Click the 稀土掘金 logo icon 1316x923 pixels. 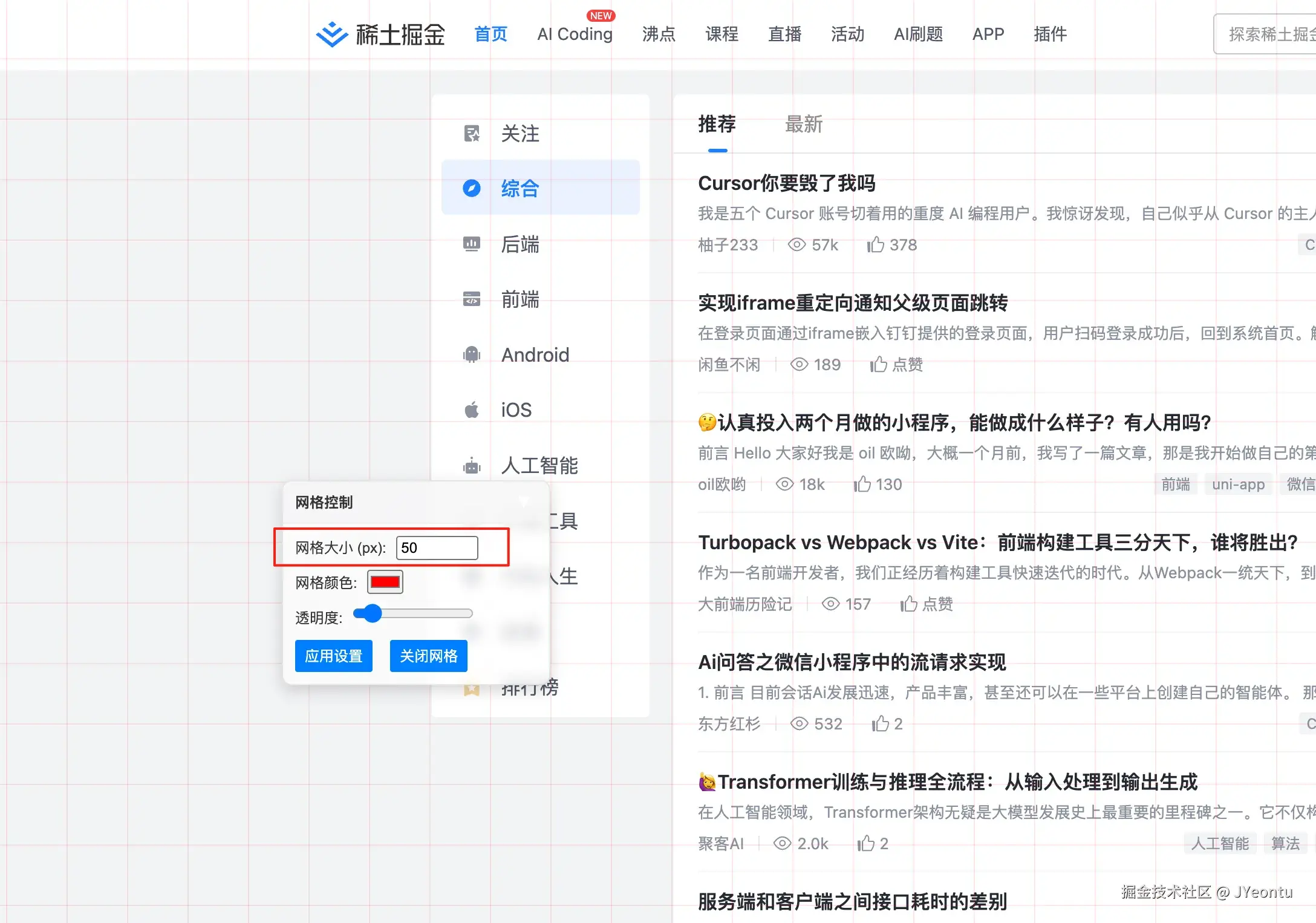(x=332, y=34)
